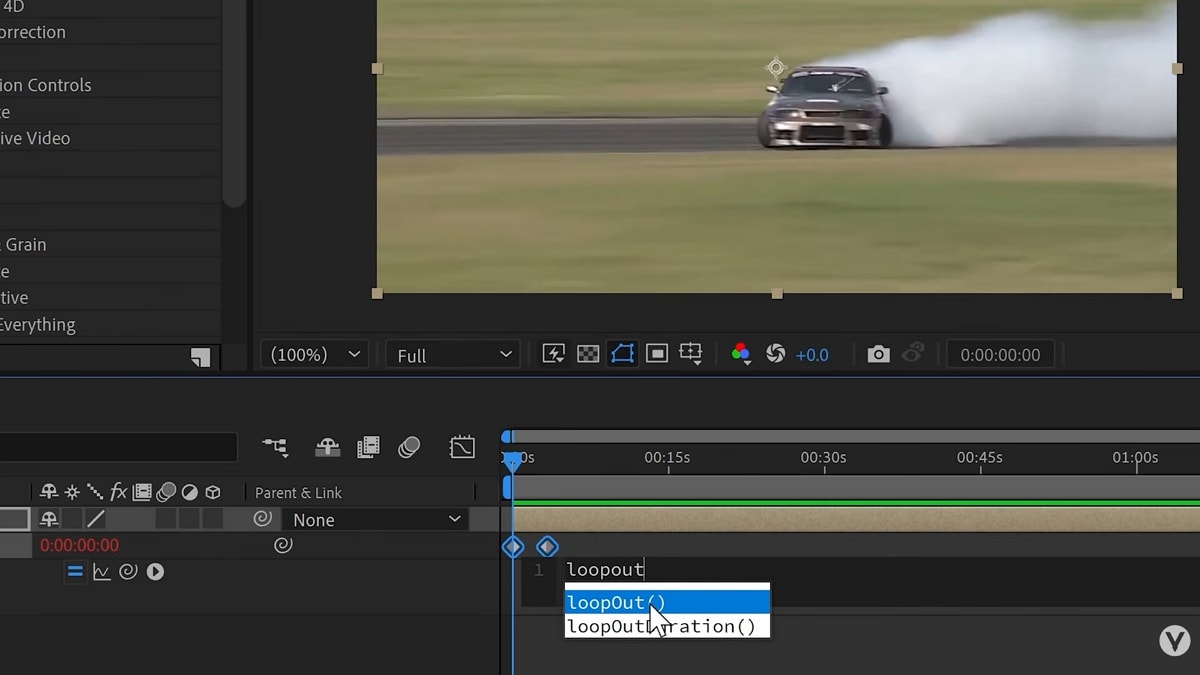
Task: Open the magnification (100%) dropdown
Action: point(315,355)
